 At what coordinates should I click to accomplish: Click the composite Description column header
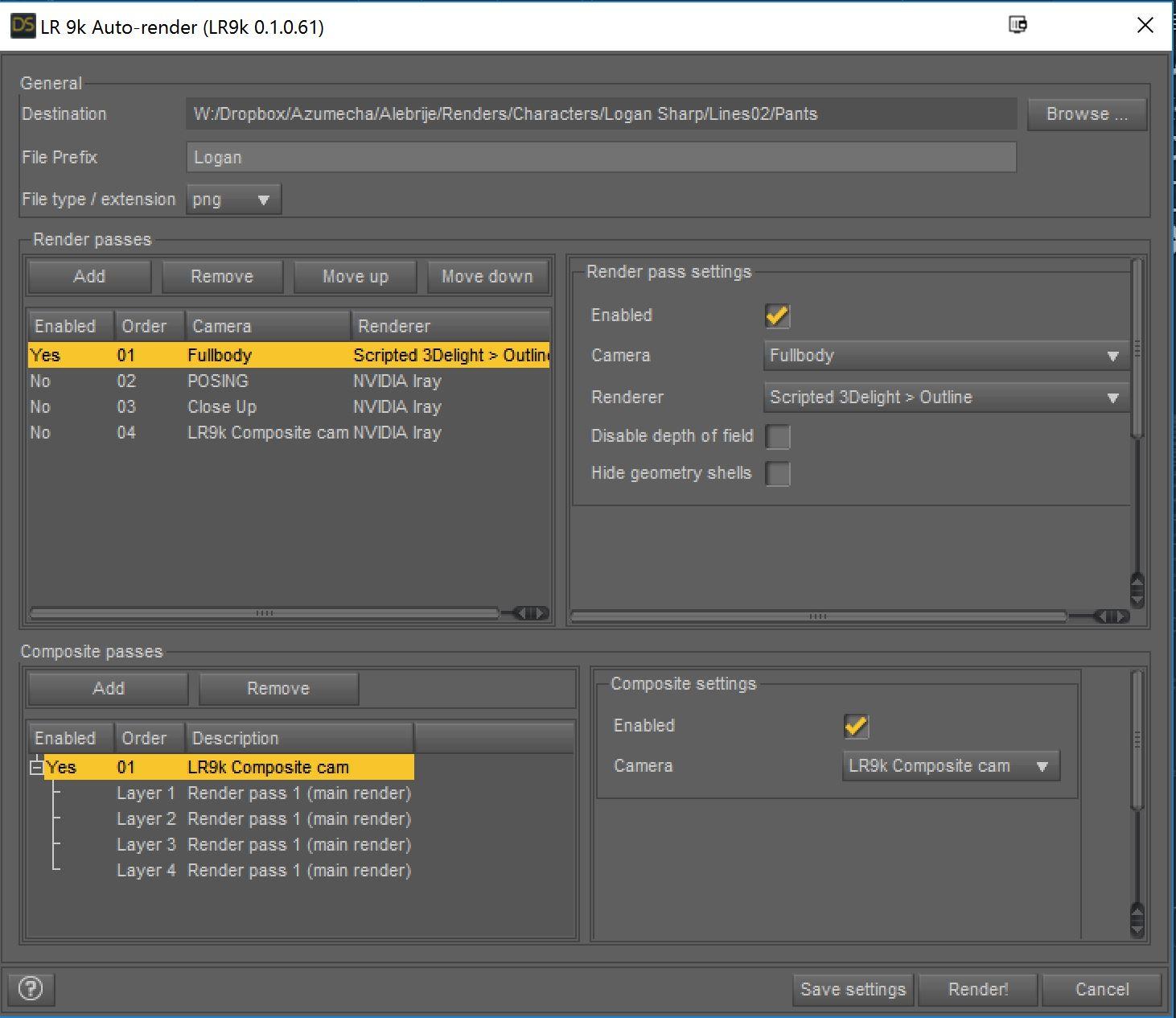point(299,739)
